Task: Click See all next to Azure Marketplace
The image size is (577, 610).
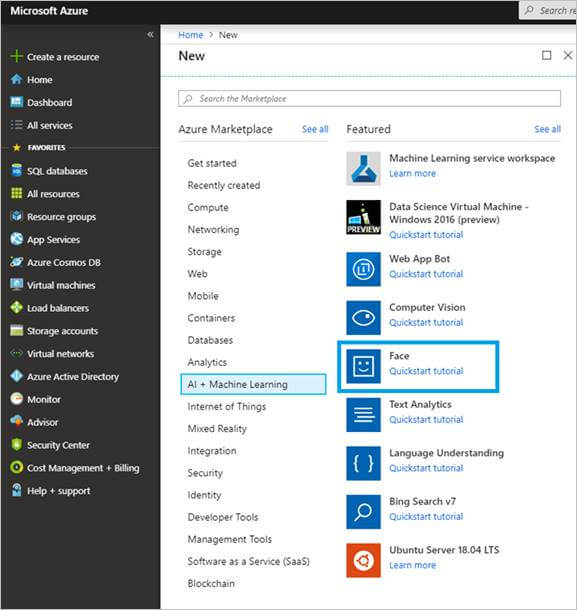Action: click(x=315, y=129)
